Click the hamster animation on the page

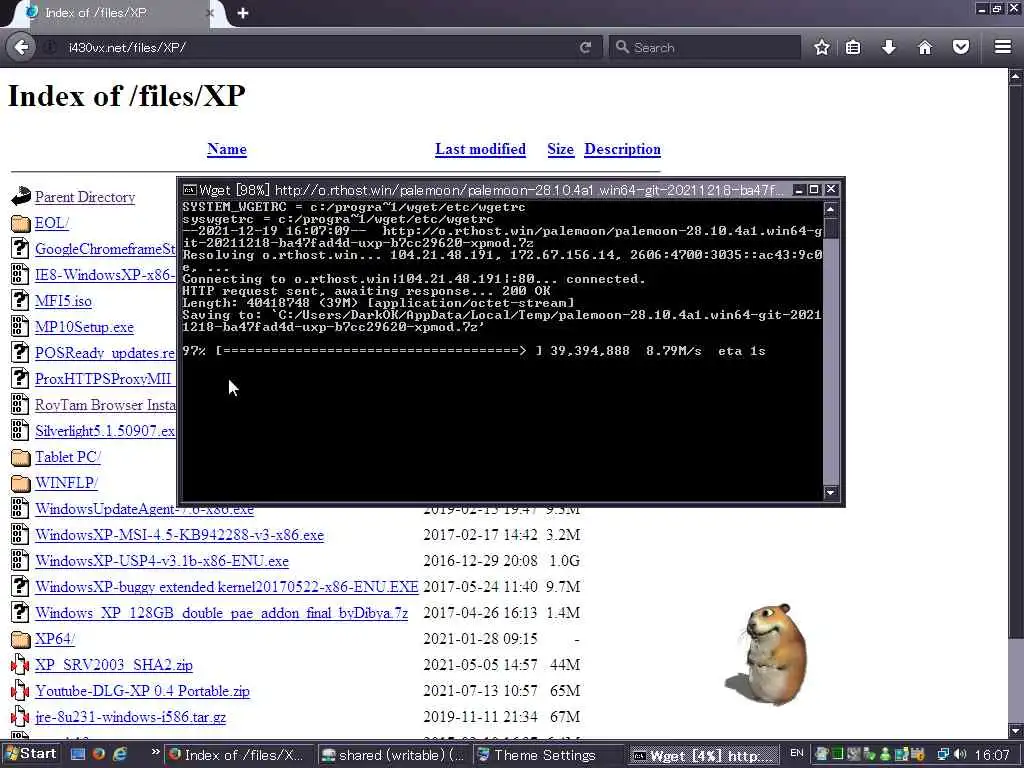click(x=769, y=654)
